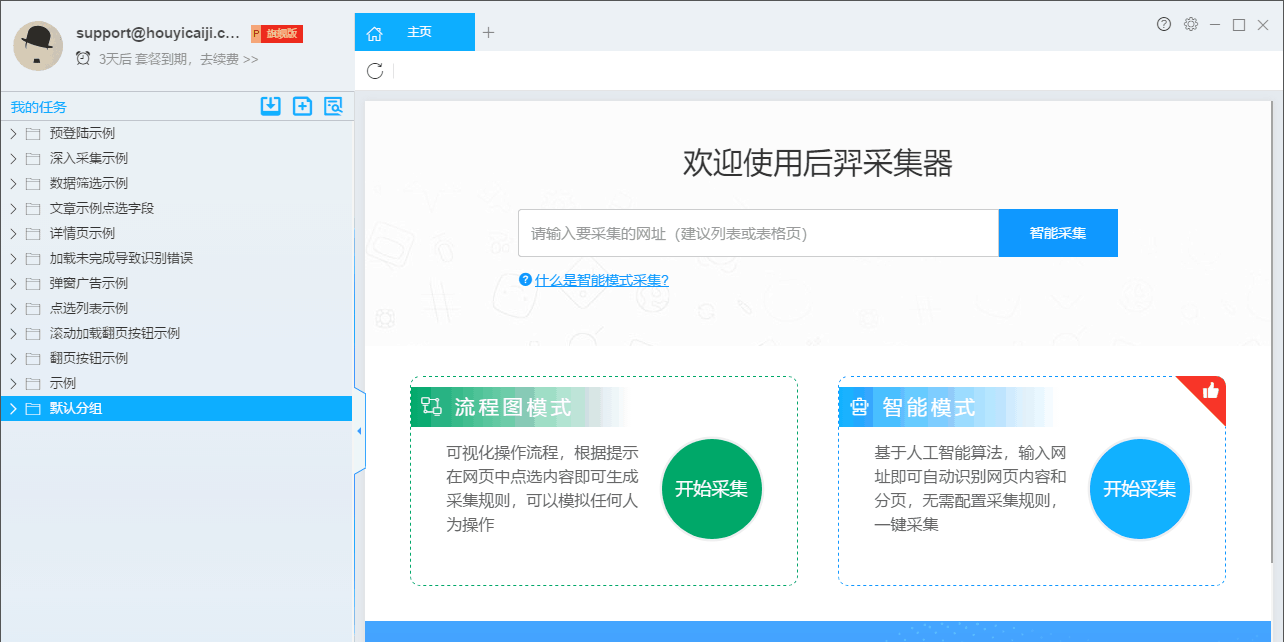Expand the 预登陆示例 group
The height and width of the screenshot is (642, 1284).
(x=13, y=133)
